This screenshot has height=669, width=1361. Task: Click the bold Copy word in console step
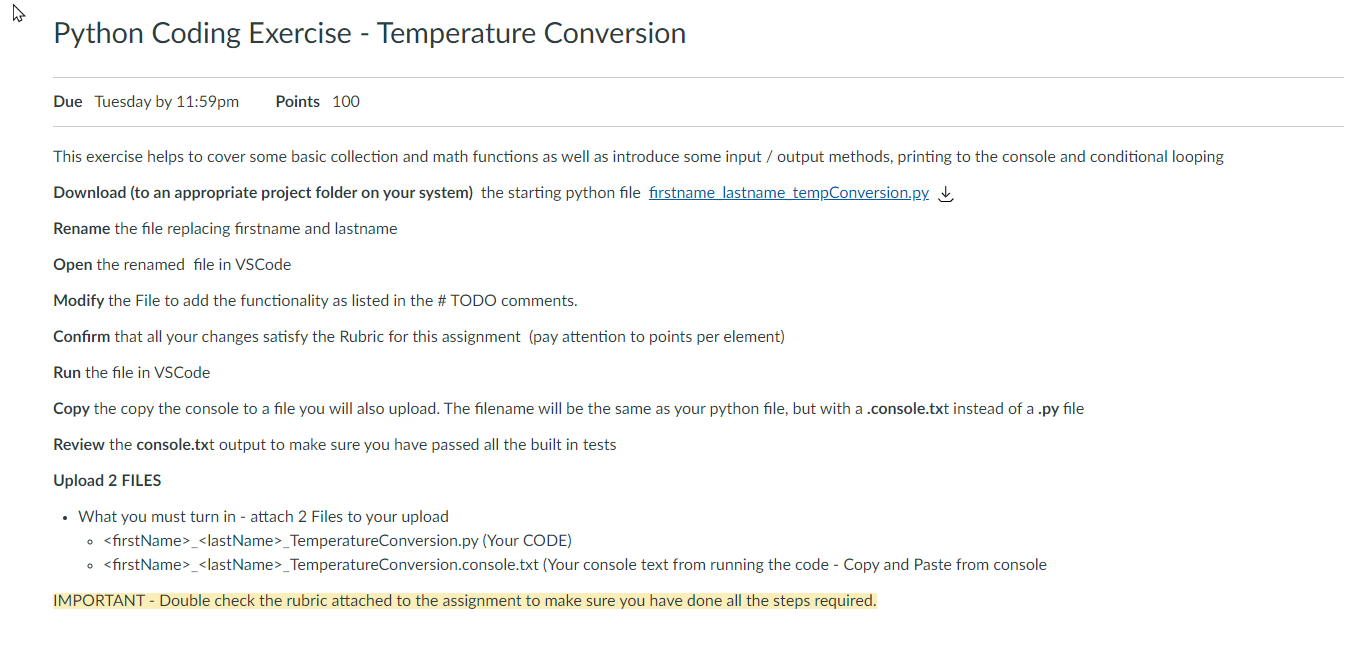tap(71, 409)
